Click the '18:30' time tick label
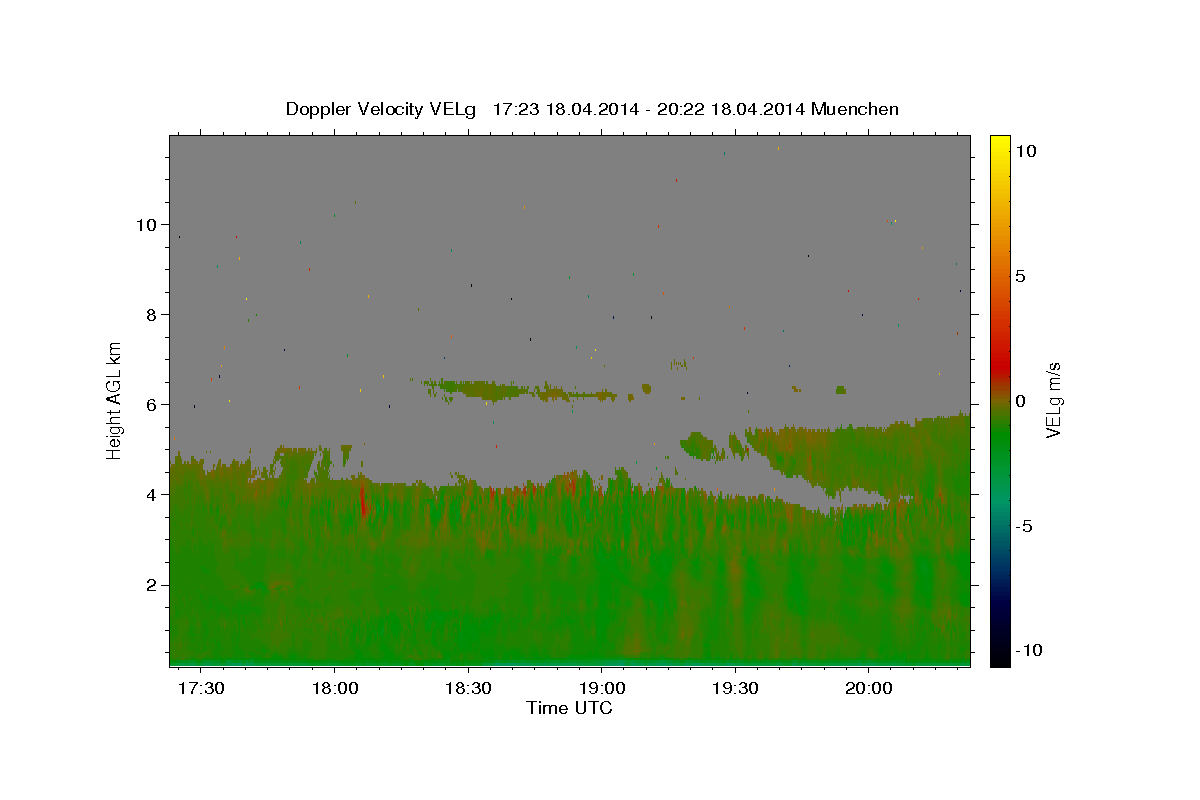 point(468,689)
